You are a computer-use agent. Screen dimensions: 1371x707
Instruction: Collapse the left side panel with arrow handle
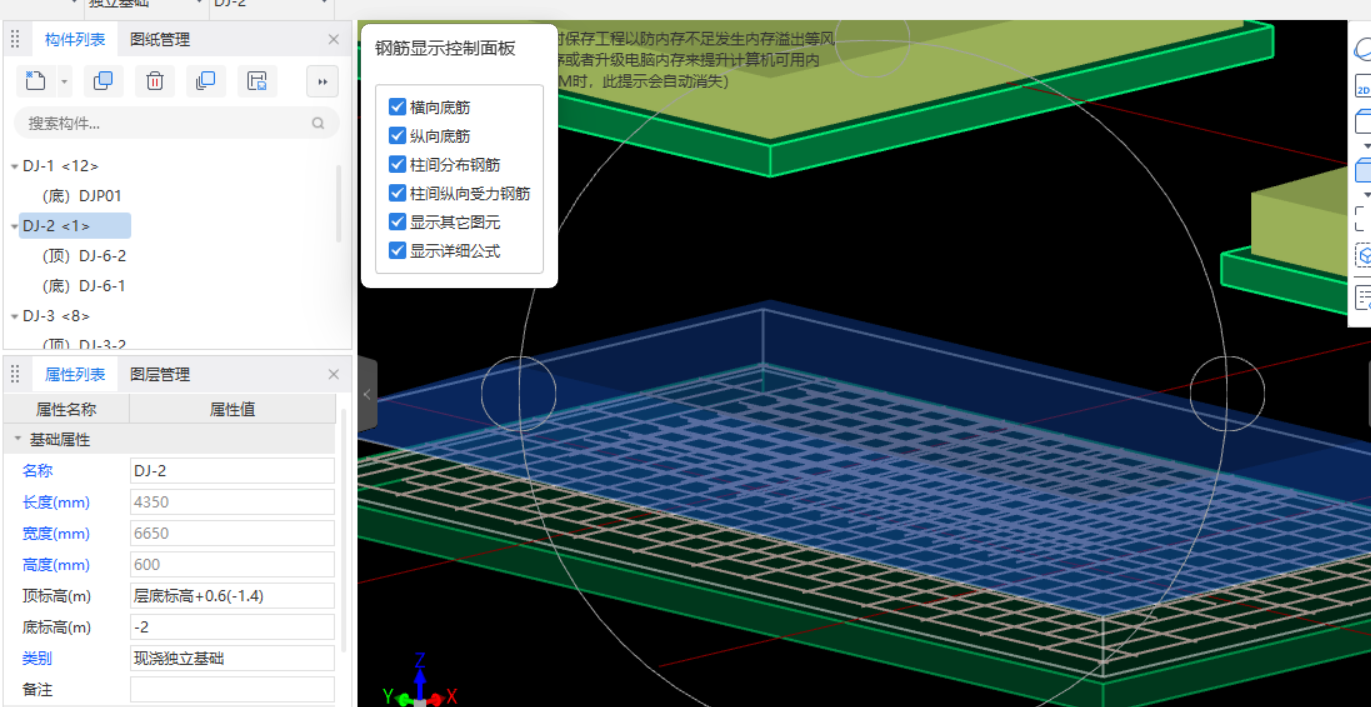[367, 394]
